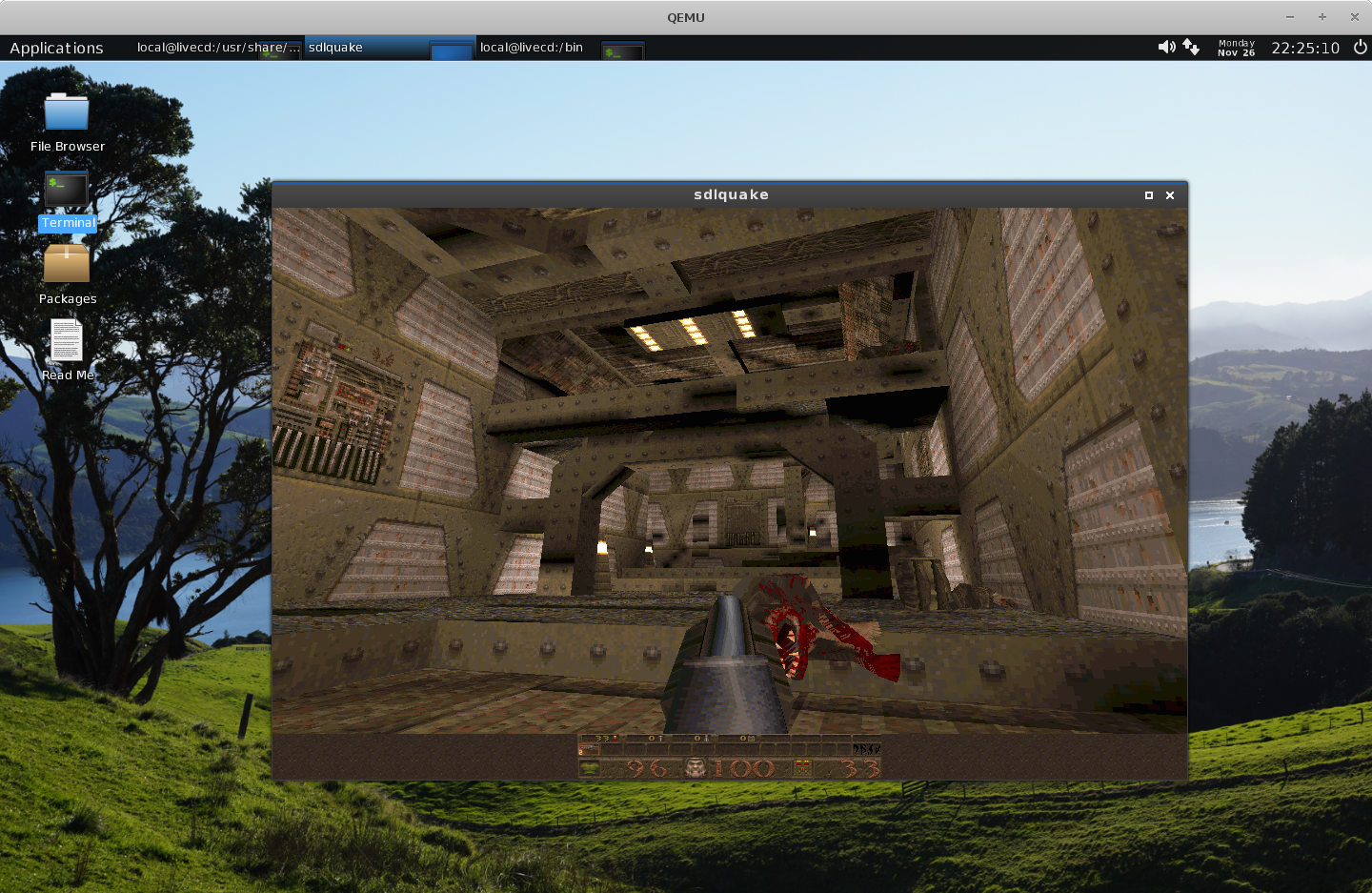This screenshot has width=1372, height=893.
Task: Click the nails count ammo indicator in HUD
Action: tap(656, 738)
